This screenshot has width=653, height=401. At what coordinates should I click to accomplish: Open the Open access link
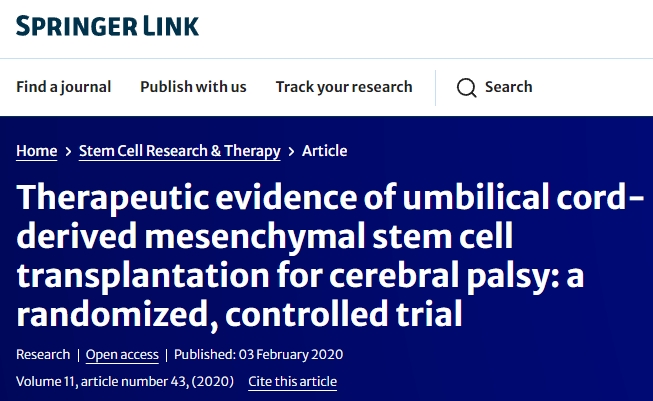pos(121,355)
